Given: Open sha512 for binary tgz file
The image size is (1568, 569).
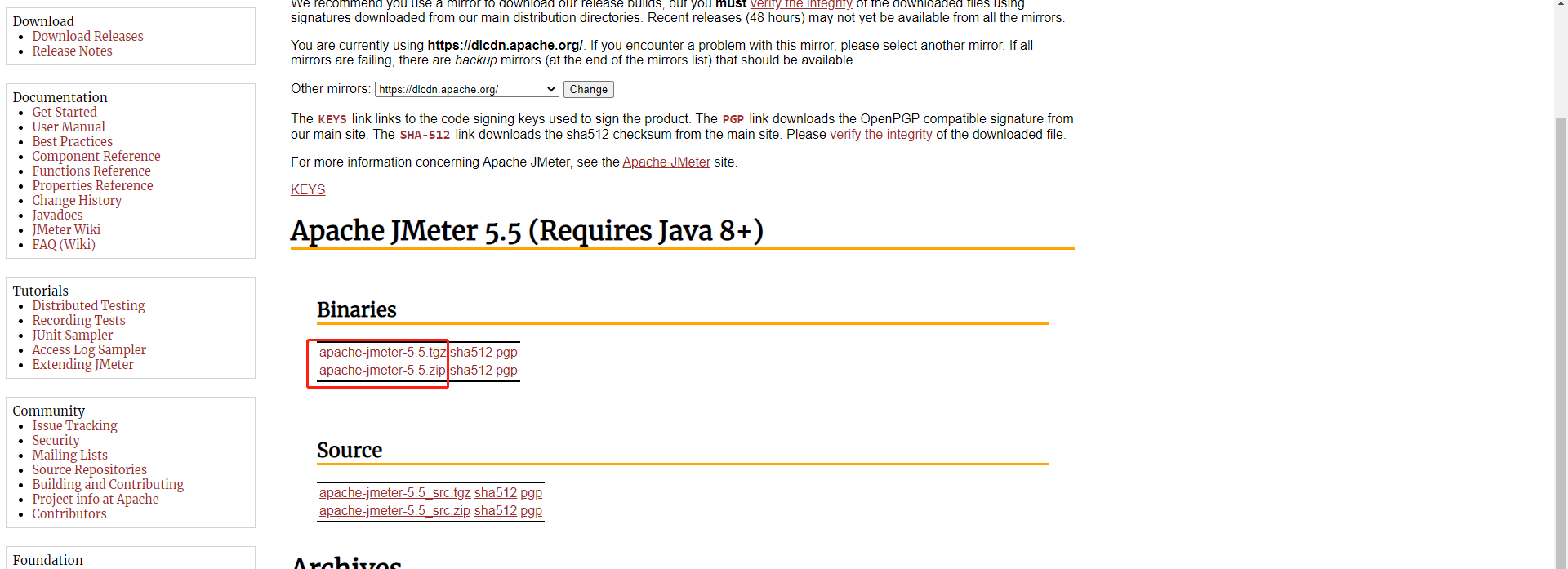Looking at the screenshot, I should pyautogui.click(x=471, y=353).
